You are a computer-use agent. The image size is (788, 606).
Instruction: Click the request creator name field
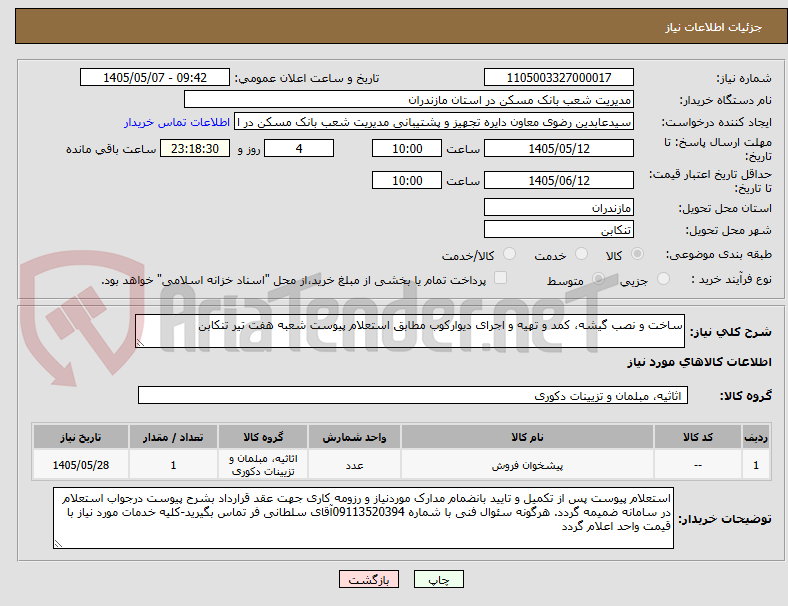click(x=434, y=122)
